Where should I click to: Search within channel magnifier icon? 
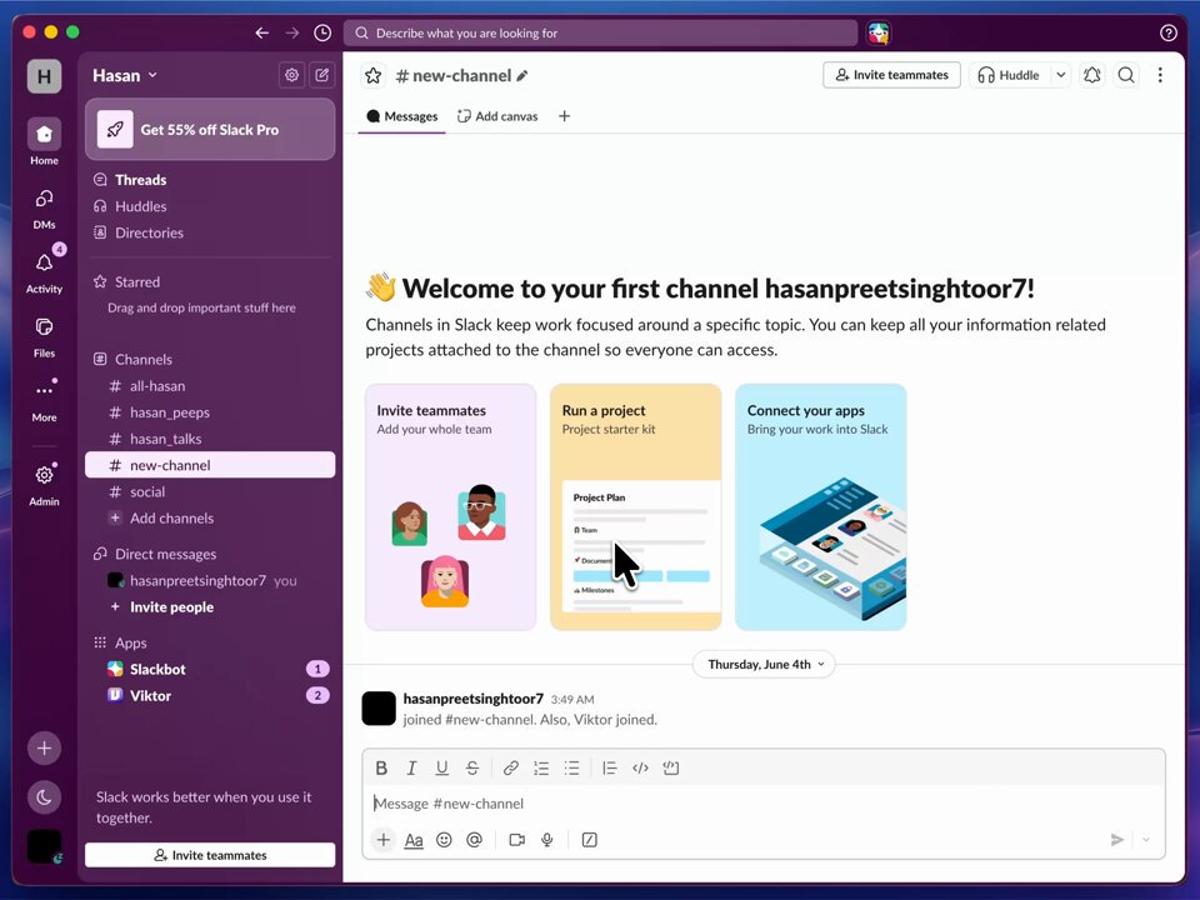[1126, 75]
